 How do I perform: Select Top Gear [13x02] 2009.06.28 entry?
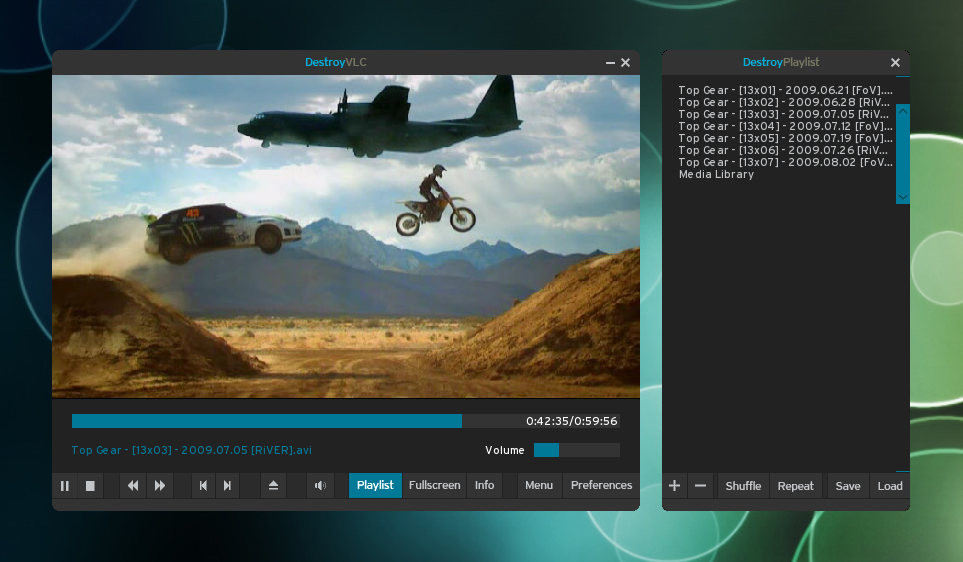coord(784,102)
